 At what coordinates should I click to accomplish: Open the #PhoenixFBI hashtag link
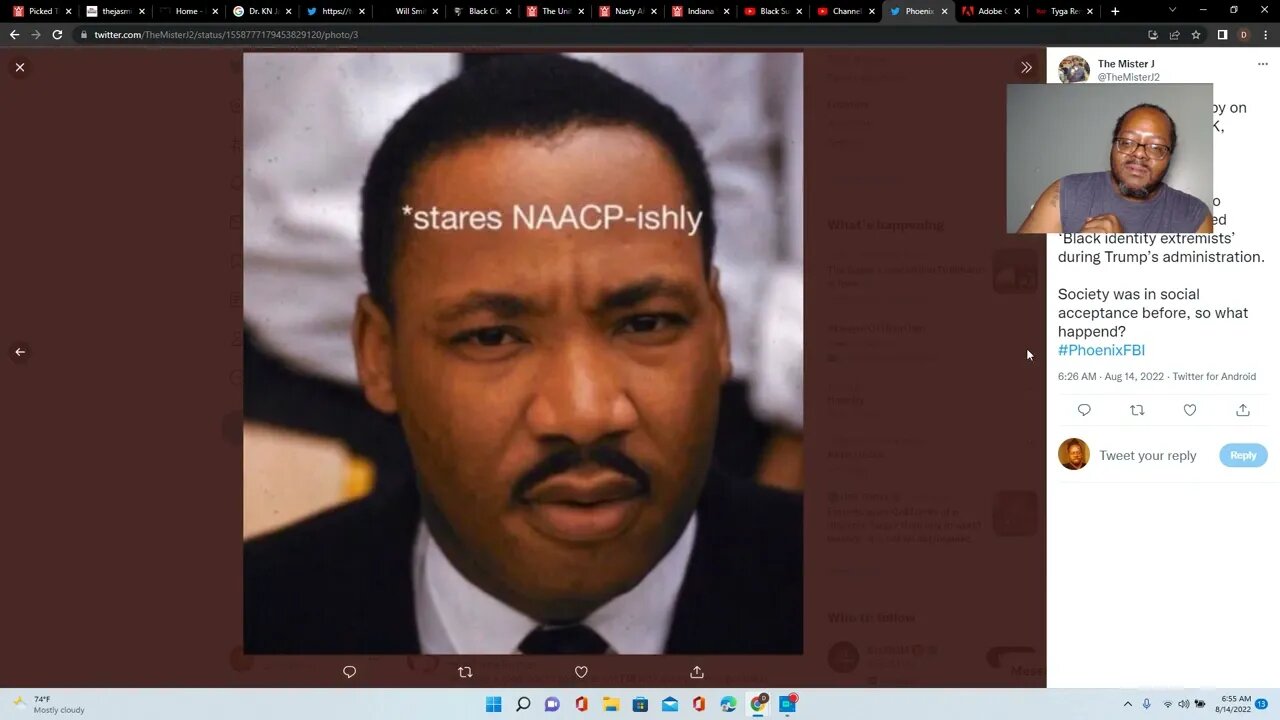tap(1101, 350)
